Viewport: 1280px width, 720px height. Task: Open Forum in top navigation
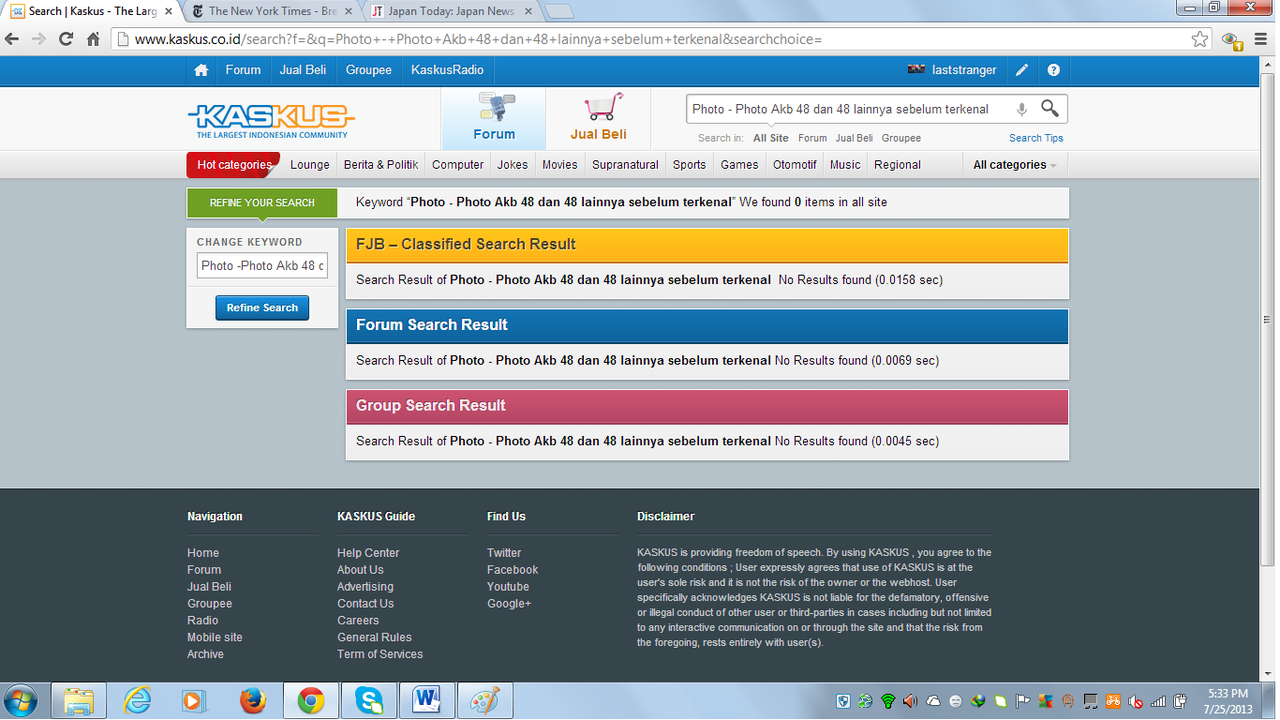pos(243,70)
